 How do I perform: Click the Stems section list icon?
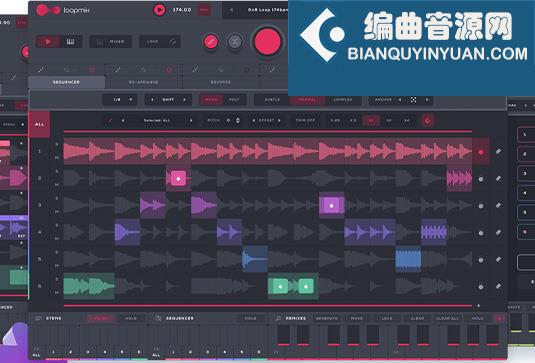click(x=38, y=318)
